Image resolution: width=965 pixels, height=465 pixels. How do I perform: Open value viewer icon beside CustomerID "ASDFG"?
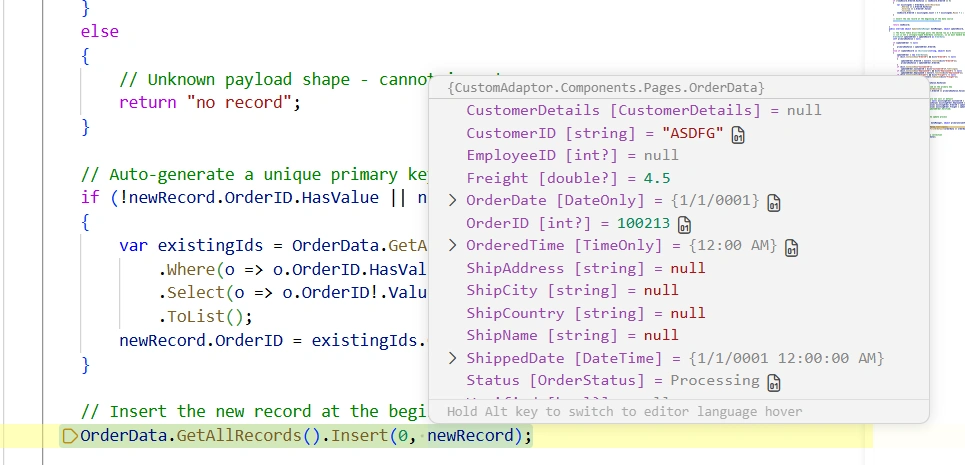pyautogui.click(x=738, y=135)
